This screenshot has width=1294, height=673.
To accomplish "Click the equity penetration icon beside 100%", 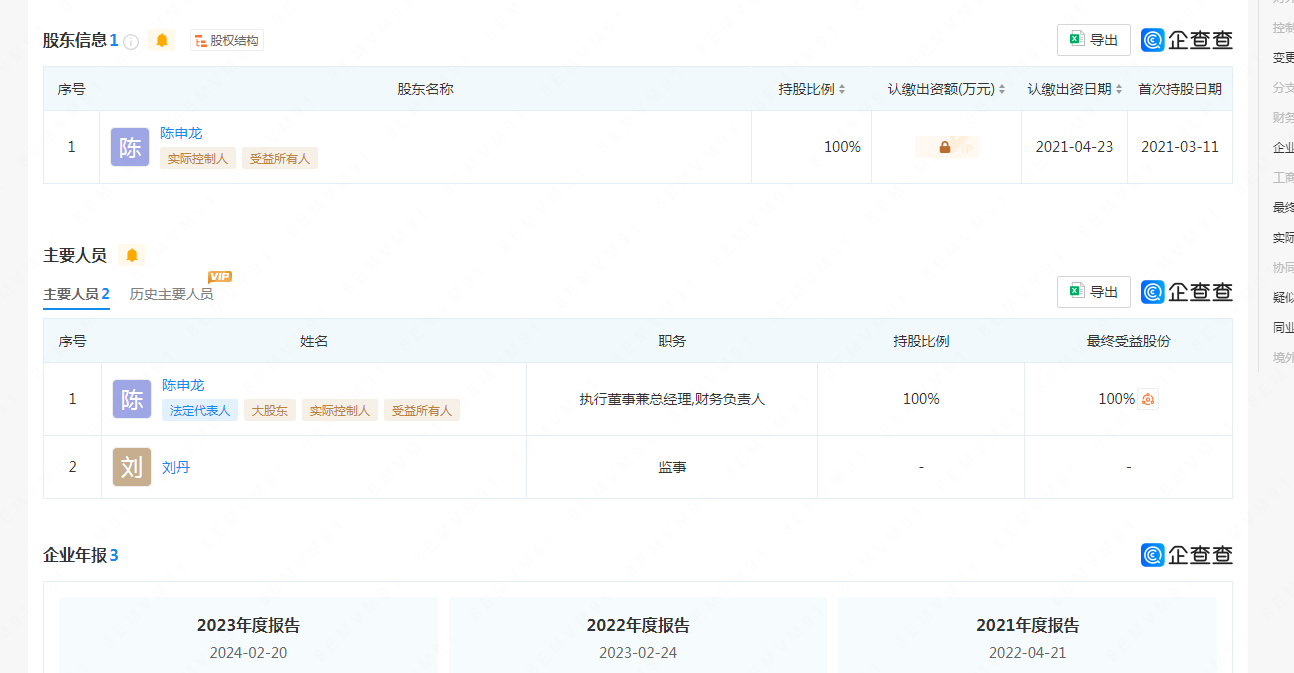I will [x=1148, y=399].
